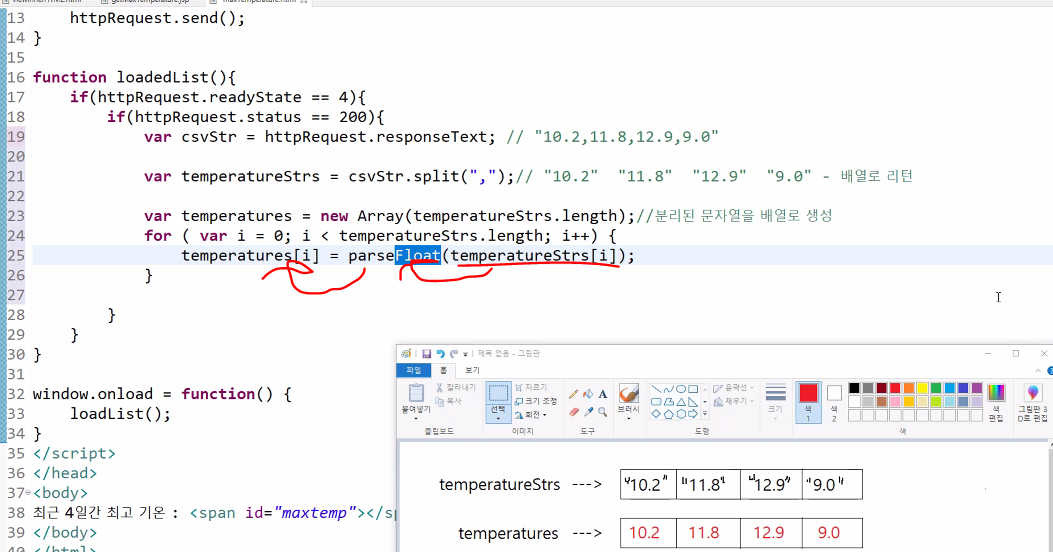Switch to the 홈 (Home) ribbon tab
Viewport: 1053px width, 552px height.
(443, 370)
